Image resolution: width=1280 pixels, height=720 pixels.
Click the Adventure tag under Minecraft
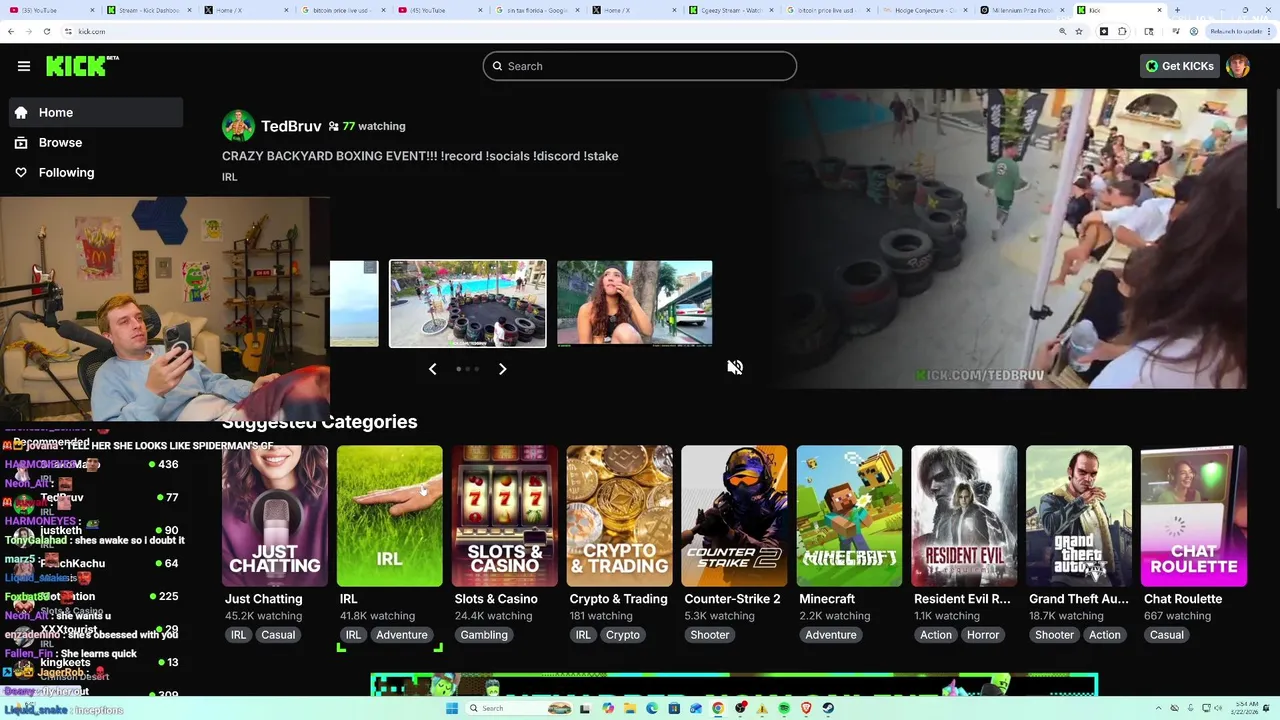(831, 635)
